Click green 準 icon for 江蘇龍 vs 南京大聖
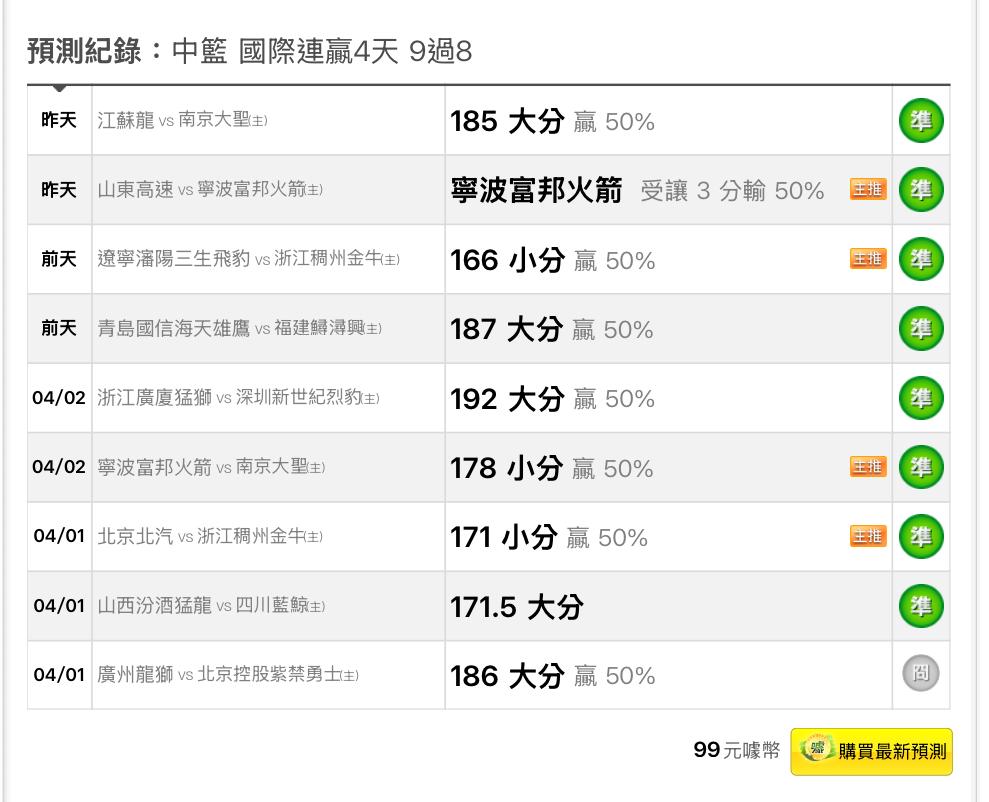This screenshot has height=802, width=989. click(921, 121)
